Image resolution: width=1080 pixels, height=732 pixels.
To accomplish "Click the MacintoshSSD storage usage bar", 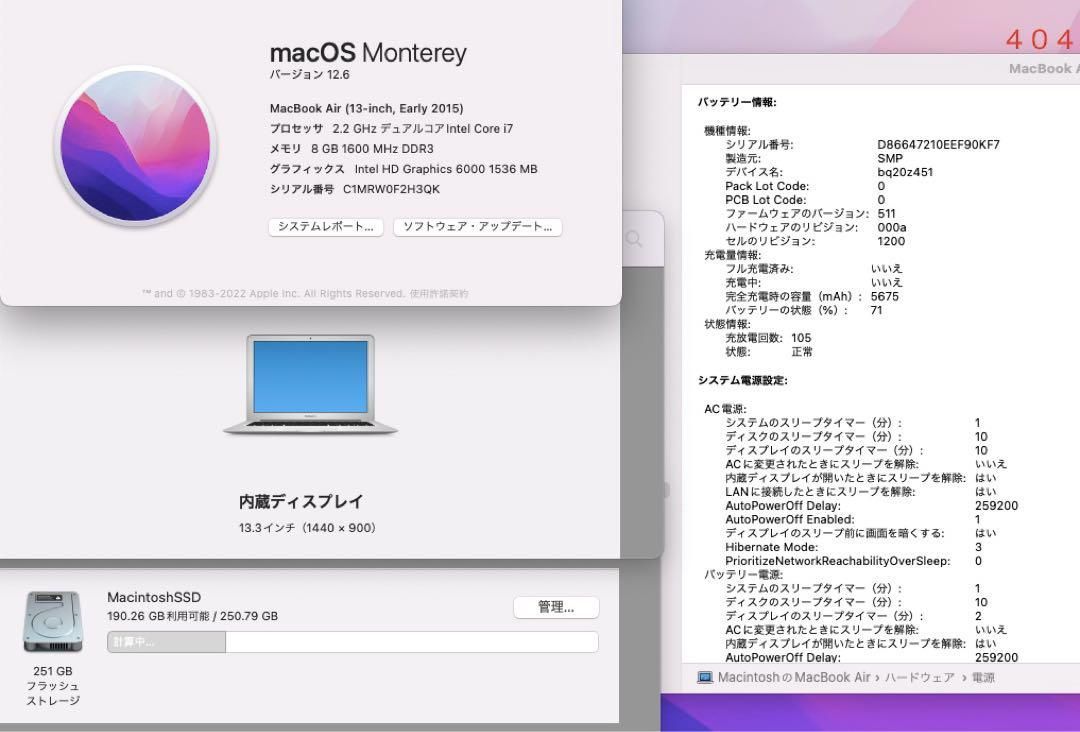I will click(353, 642).
